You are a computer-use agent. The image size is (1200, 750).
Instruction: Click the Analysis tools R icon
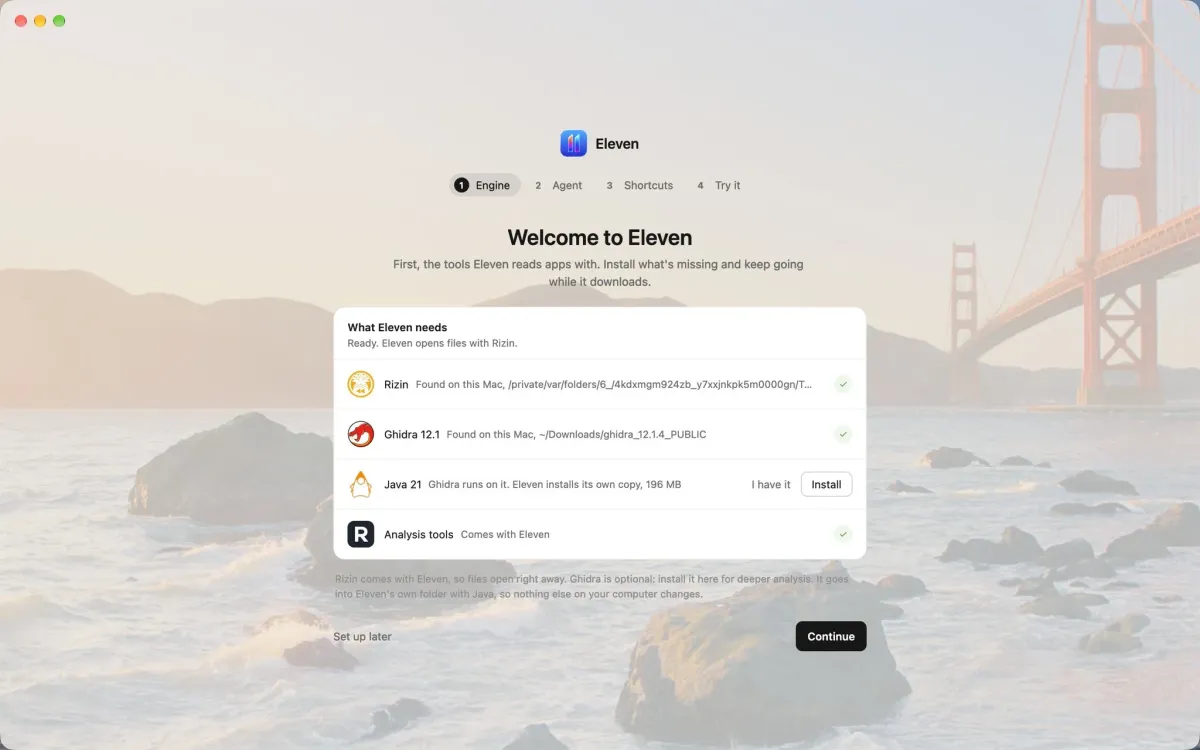[x=361, y=534]
